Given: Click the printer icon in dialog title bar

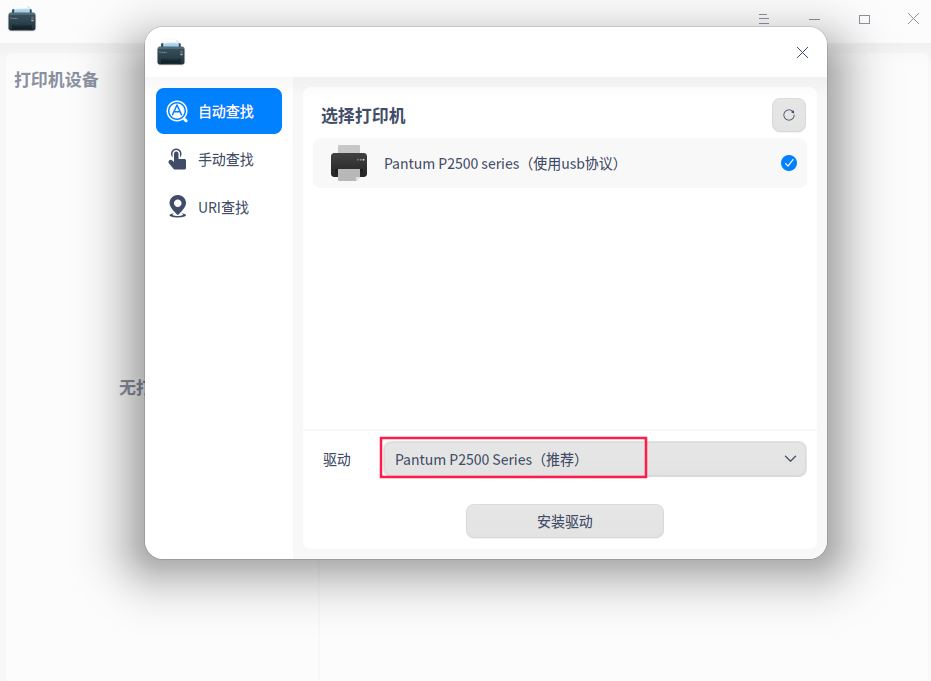Looking at the screenshot, I should (171, 53).
